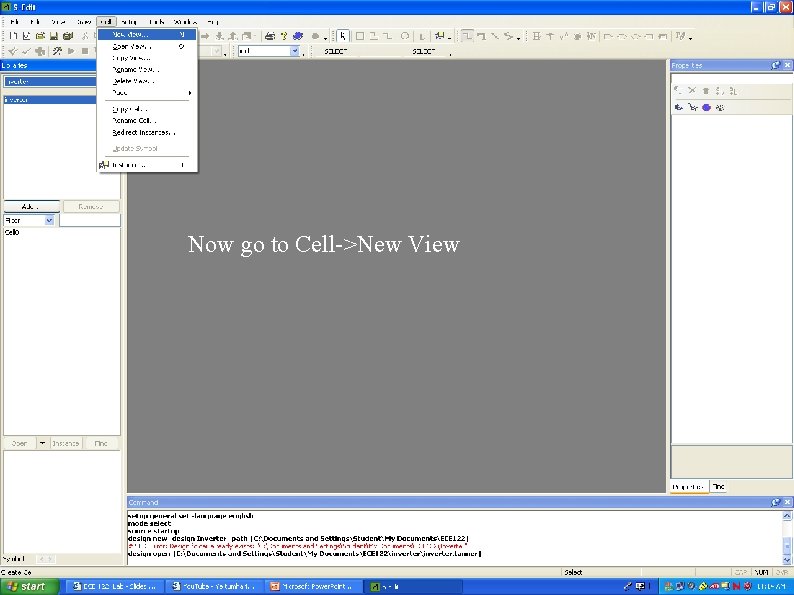Select Cell0 in the cell list
The height and width of the screenshot is (595, 794).
tap(12, 232)
